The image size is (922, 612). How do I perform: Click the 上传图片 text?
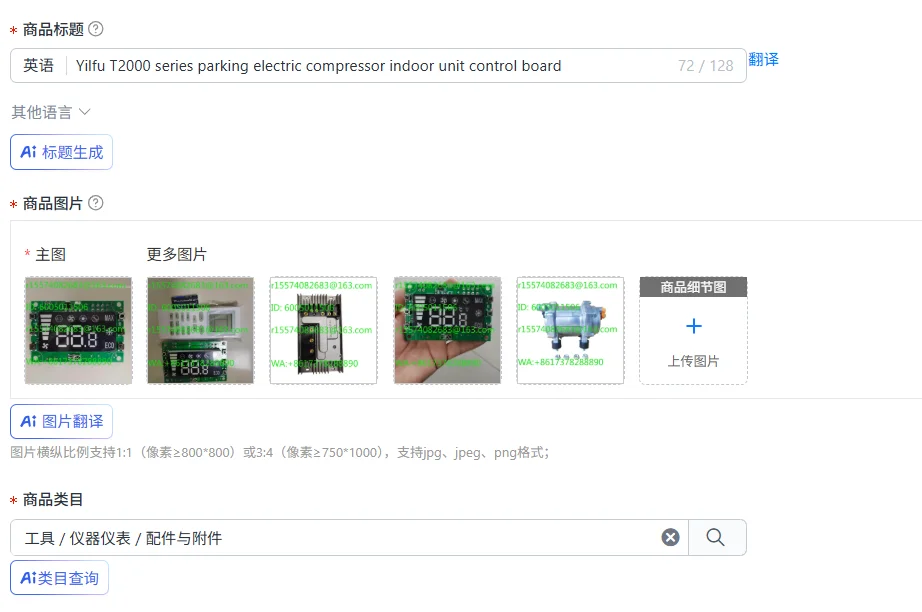point(693,361)
